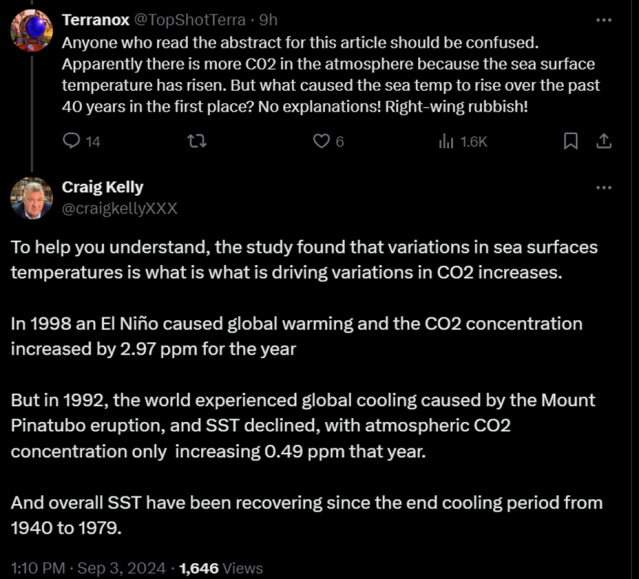The image size is (639, 579).
Task: Reply to Terranox's tweet
Action: click(71, 142)
